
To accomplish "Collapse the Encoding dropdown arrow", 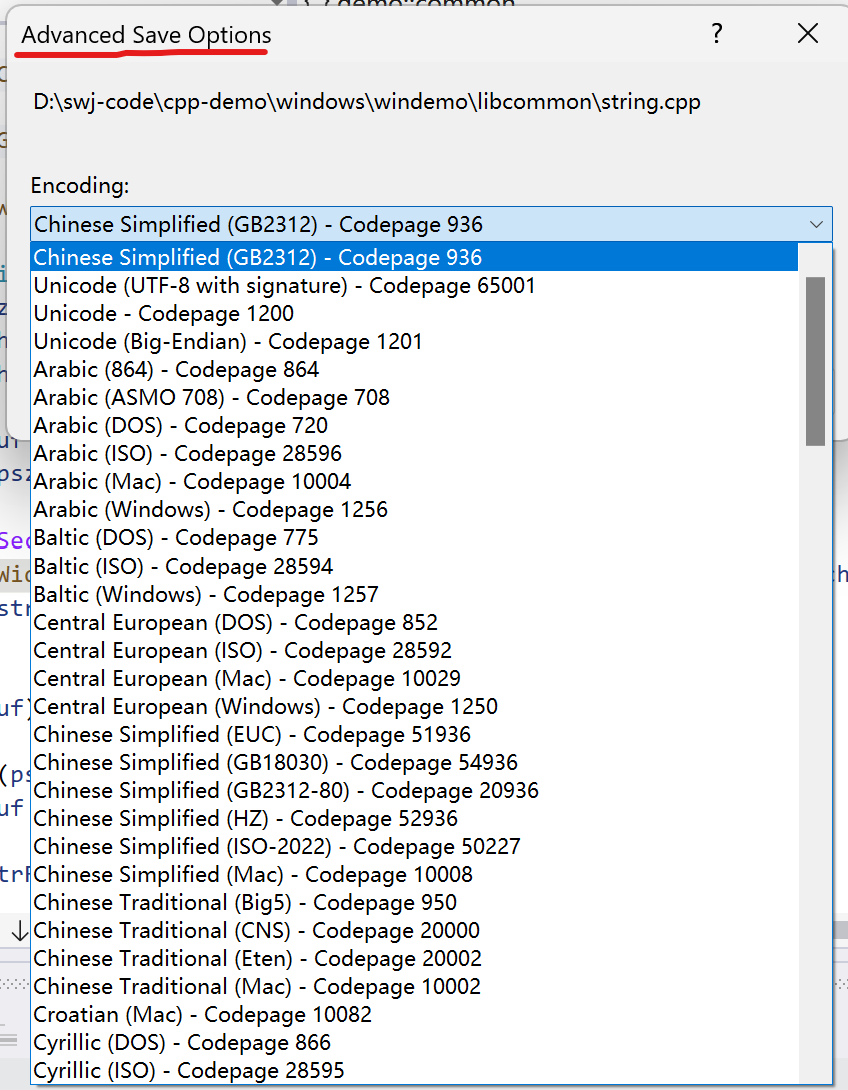I will [x=816, y=225].
